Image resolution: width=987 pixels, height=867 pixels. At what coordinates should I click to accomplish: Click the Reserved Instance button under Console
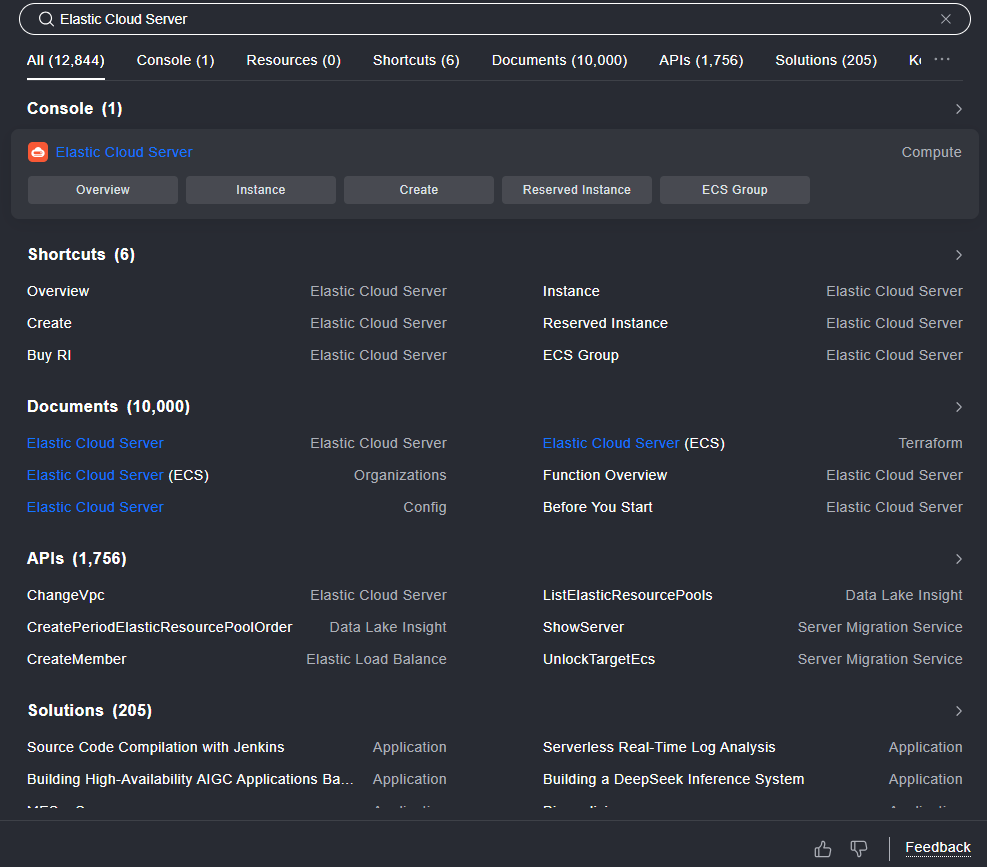tap(577, 190)
